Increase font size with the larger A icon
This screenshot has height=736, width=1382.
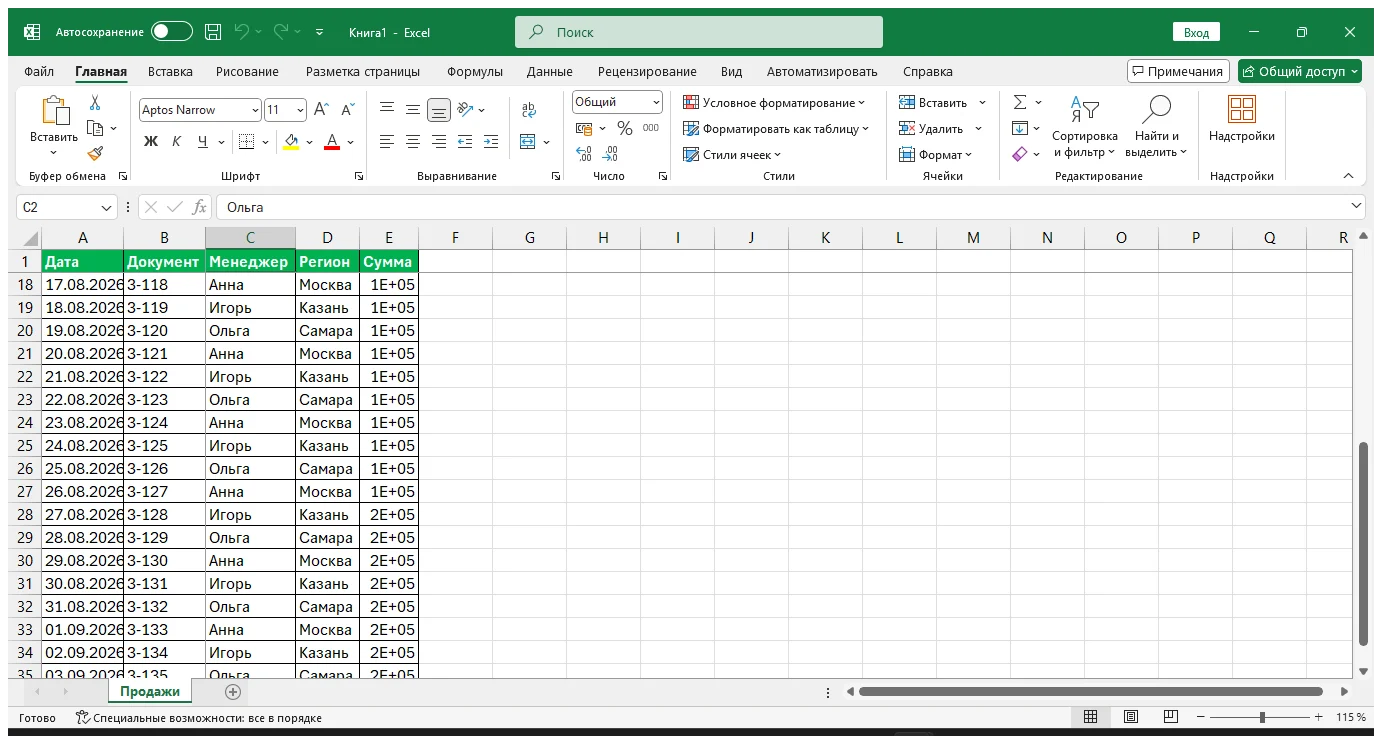pyautogui.click(x=321, y=110)
